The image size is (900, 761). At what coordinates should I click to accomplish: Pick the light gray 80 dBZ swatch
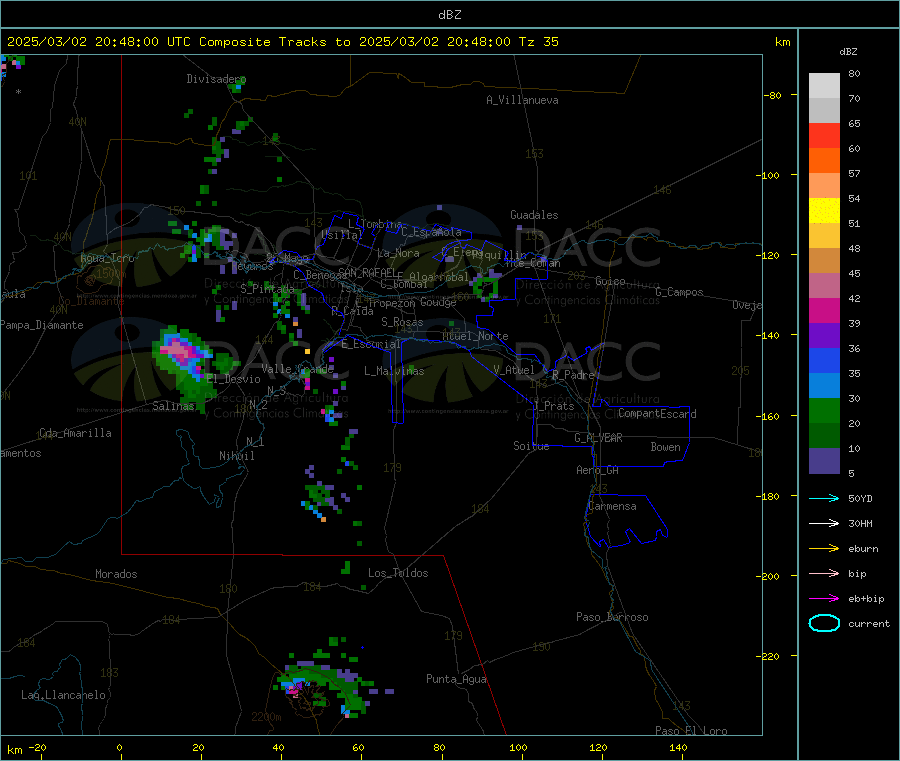(x=824, y=86)
